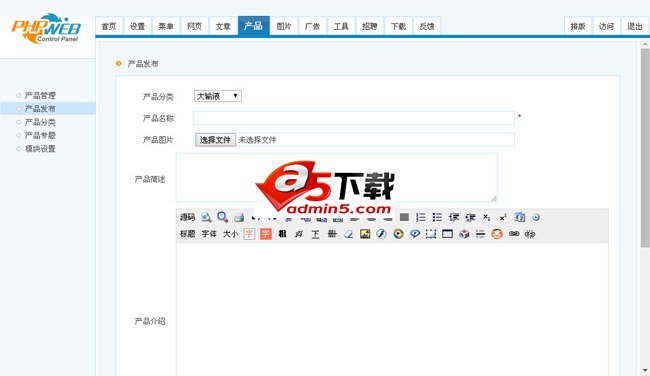Click the 产品介绍 editor content area
Image resolution: width=650 pixels, height=376 pixels.
(392, 309)
